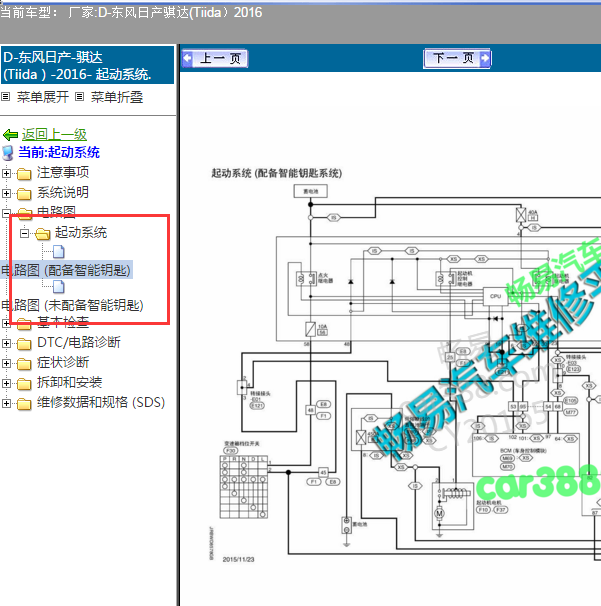Viewport: 601px width, 606px height.
Task: Open 电路图 (配备智能钥匙) document
Action: (x=66, y=270)
